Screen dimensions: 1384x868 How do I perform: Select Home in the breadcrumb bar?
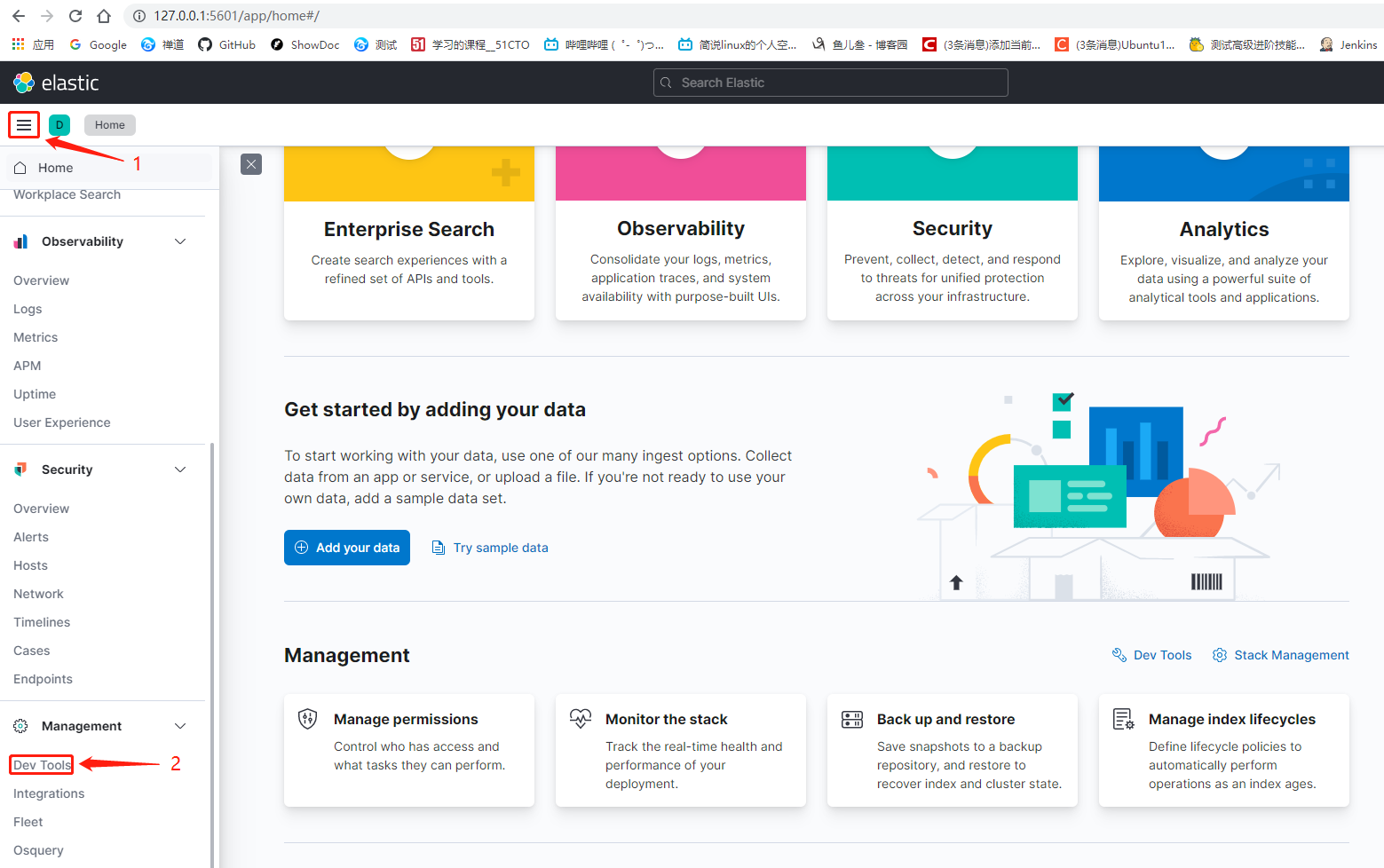pos(109,124)
